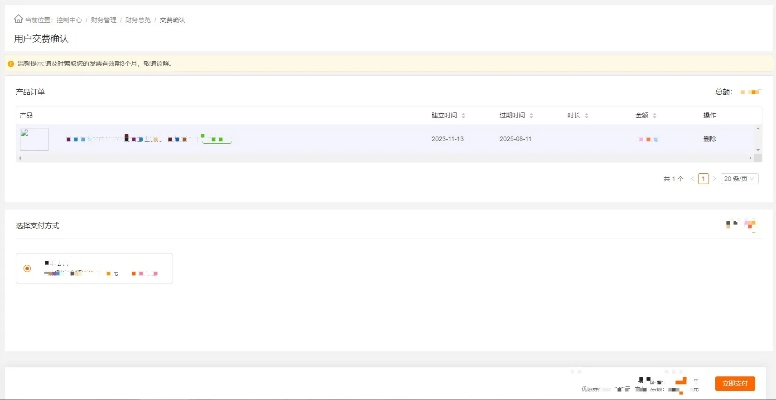Select page 1 in pagination

[703, 178]
